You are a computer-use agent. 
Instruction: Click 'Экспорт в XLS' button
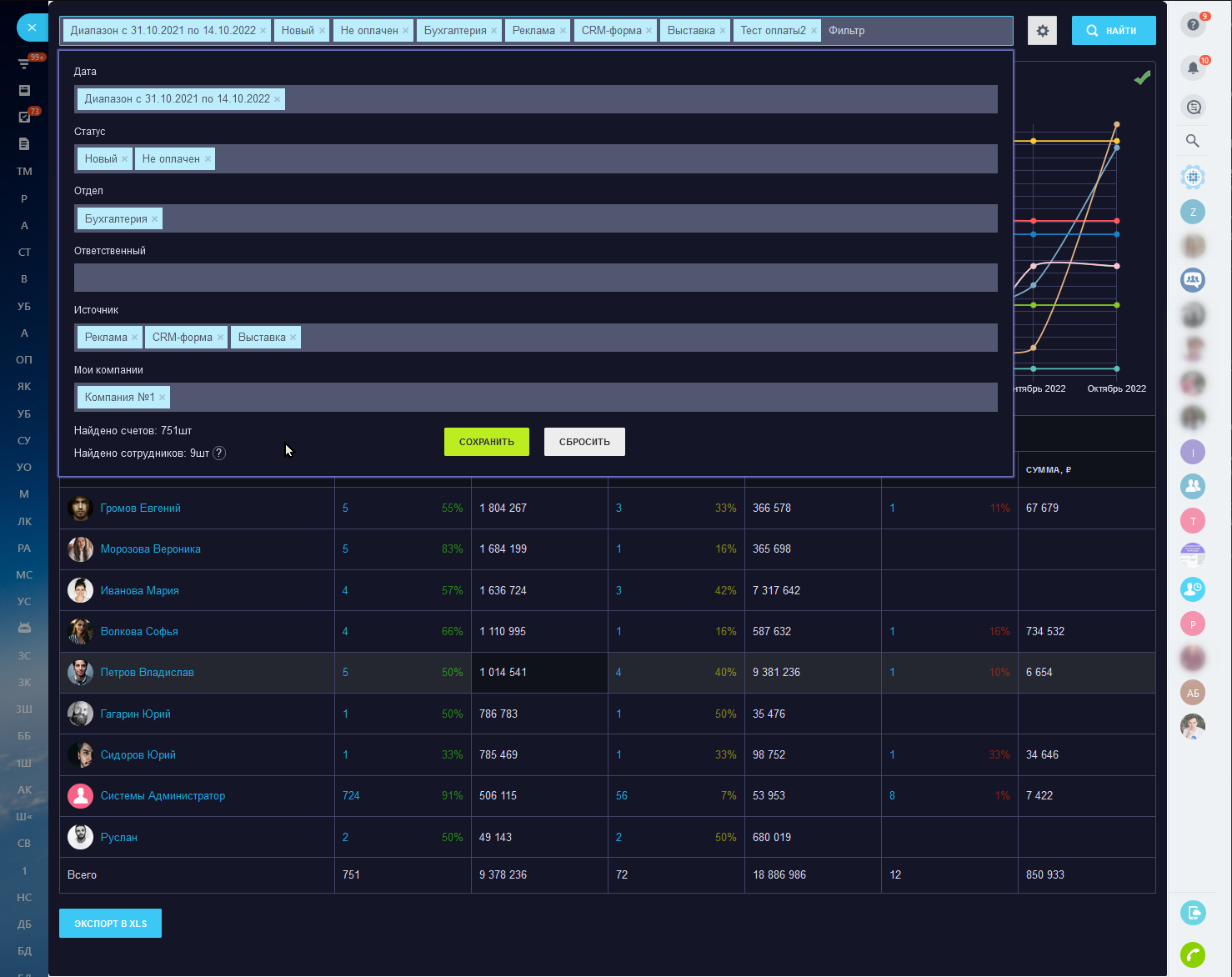click(110, 924)
